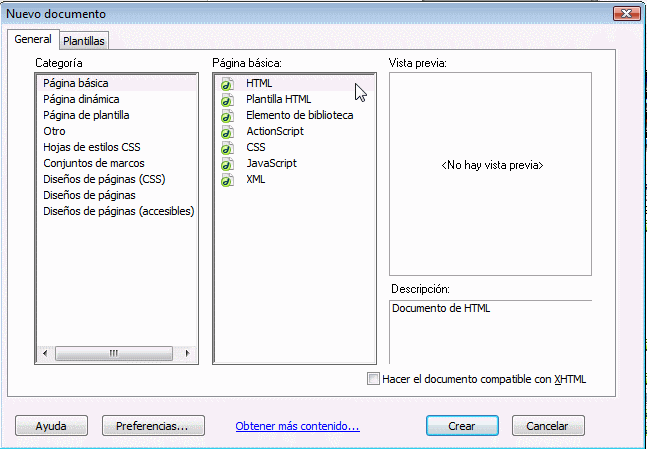Click the CSS file icon

(227, 148)
